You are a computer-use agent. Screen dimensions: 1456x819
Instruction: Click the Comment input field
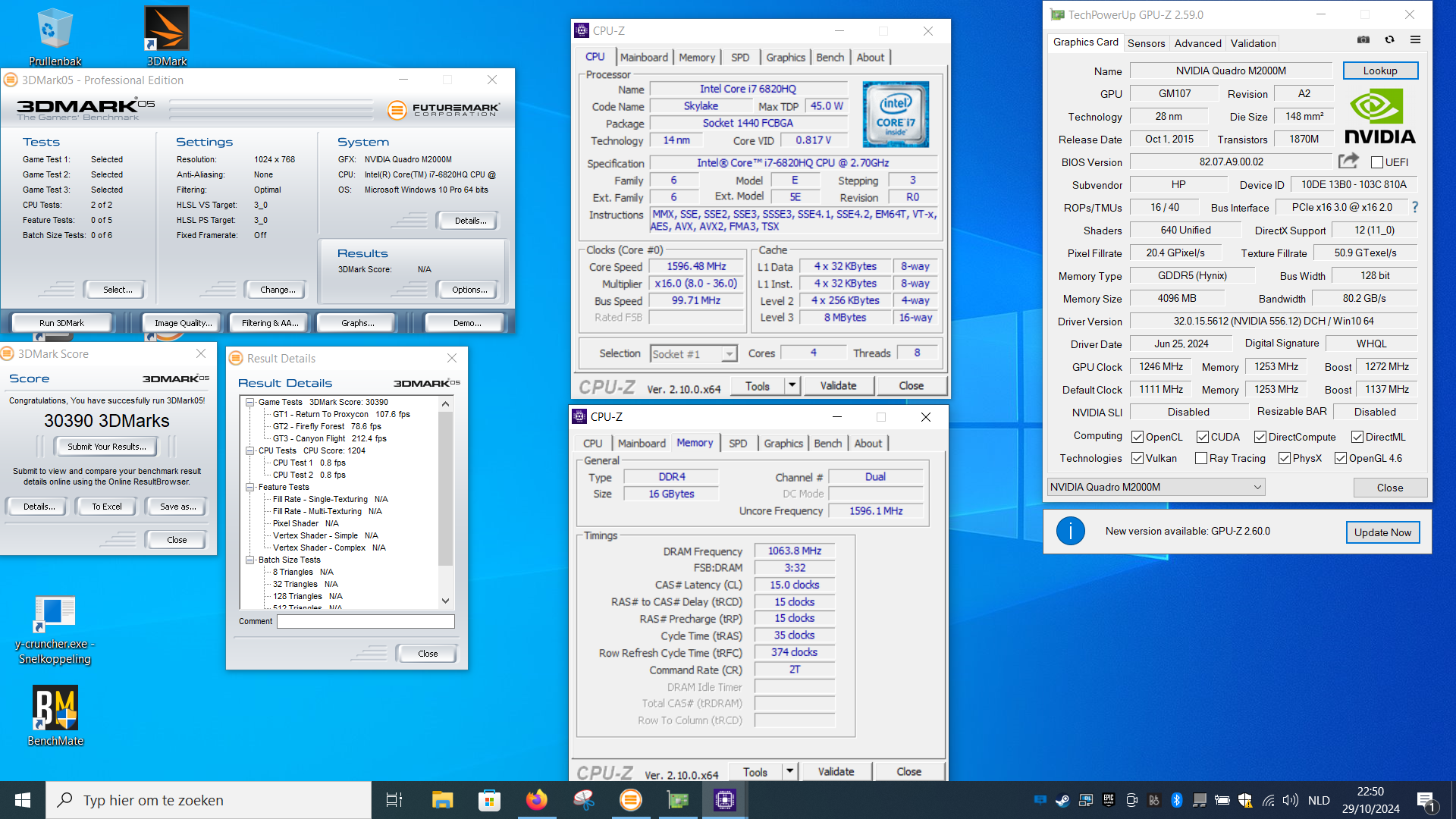(366, 621)
